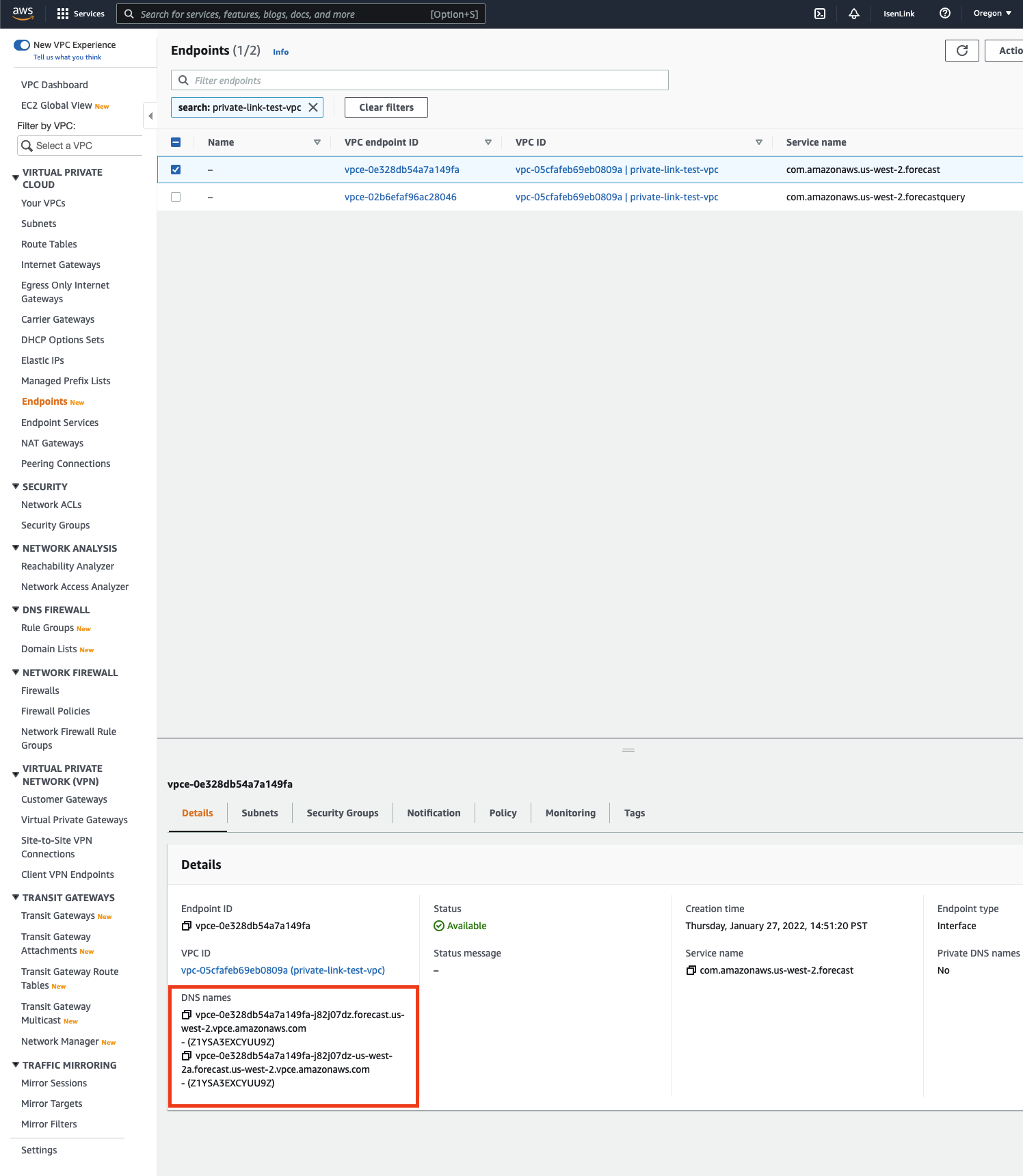Copy the second us-west-2a DNS name
The height and width of the screenshot is (1176, 1023).
[x=186, y=1056]
